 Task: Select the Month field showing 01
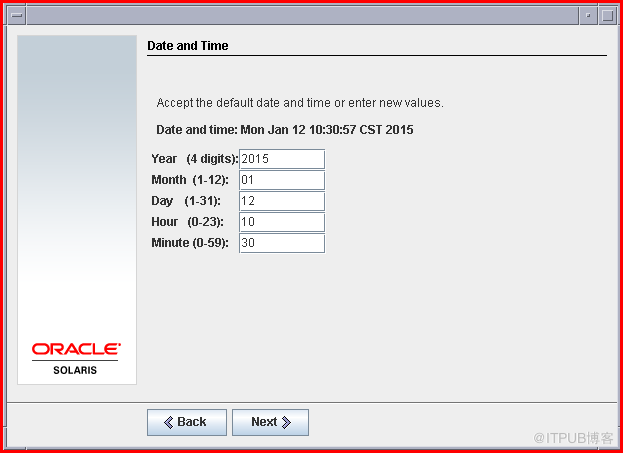(282, 180)
